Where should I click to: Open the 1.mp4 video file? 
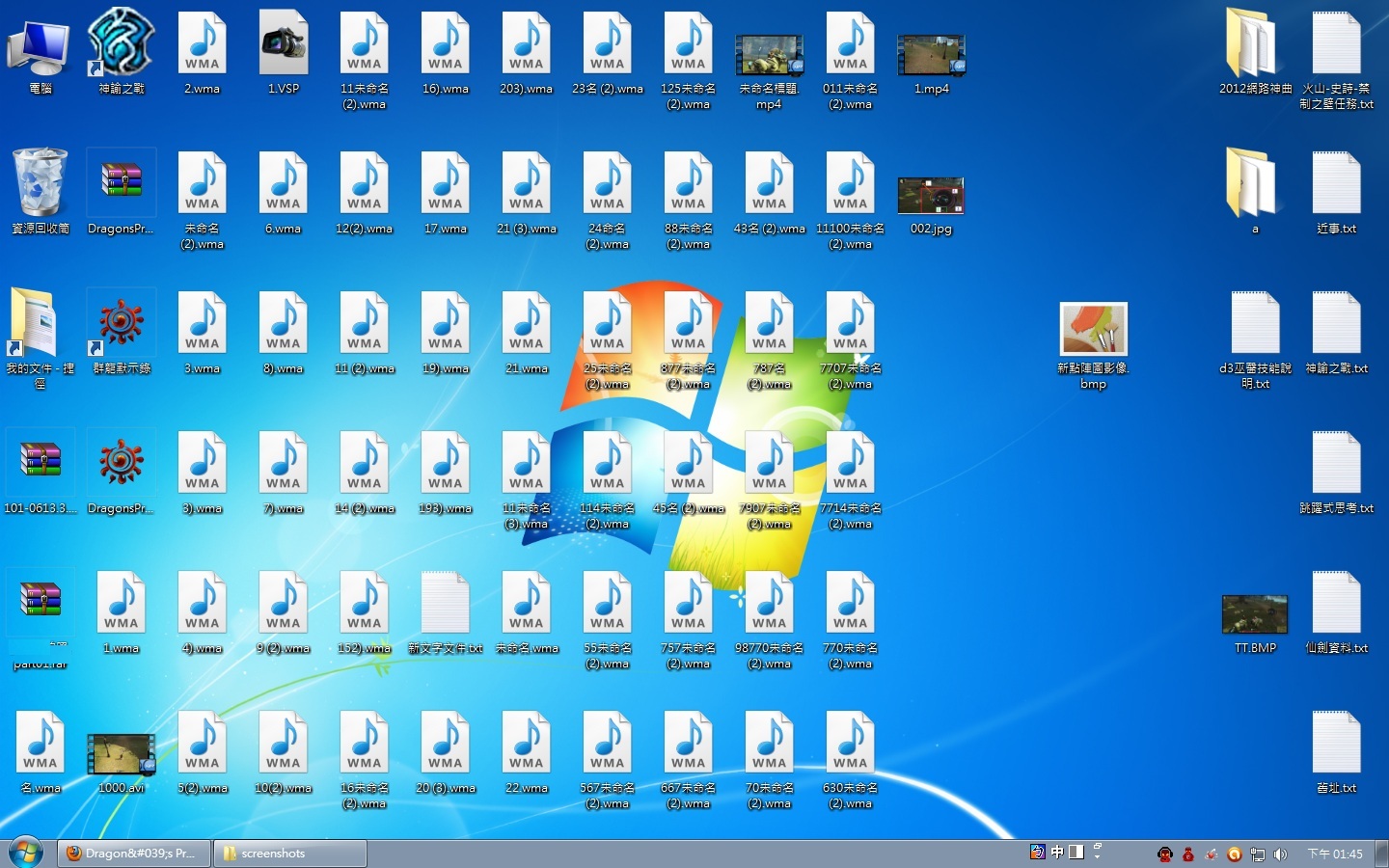[x=931, y=64]
